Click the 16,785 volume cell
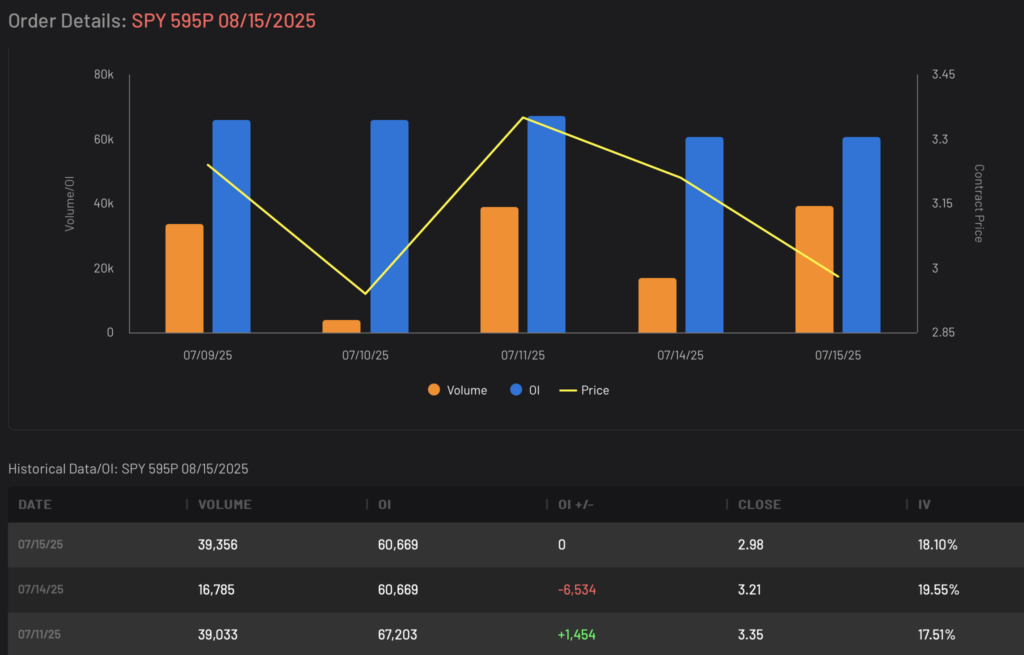This screenshot has width=1024, height=655. (x=216, y=590)
